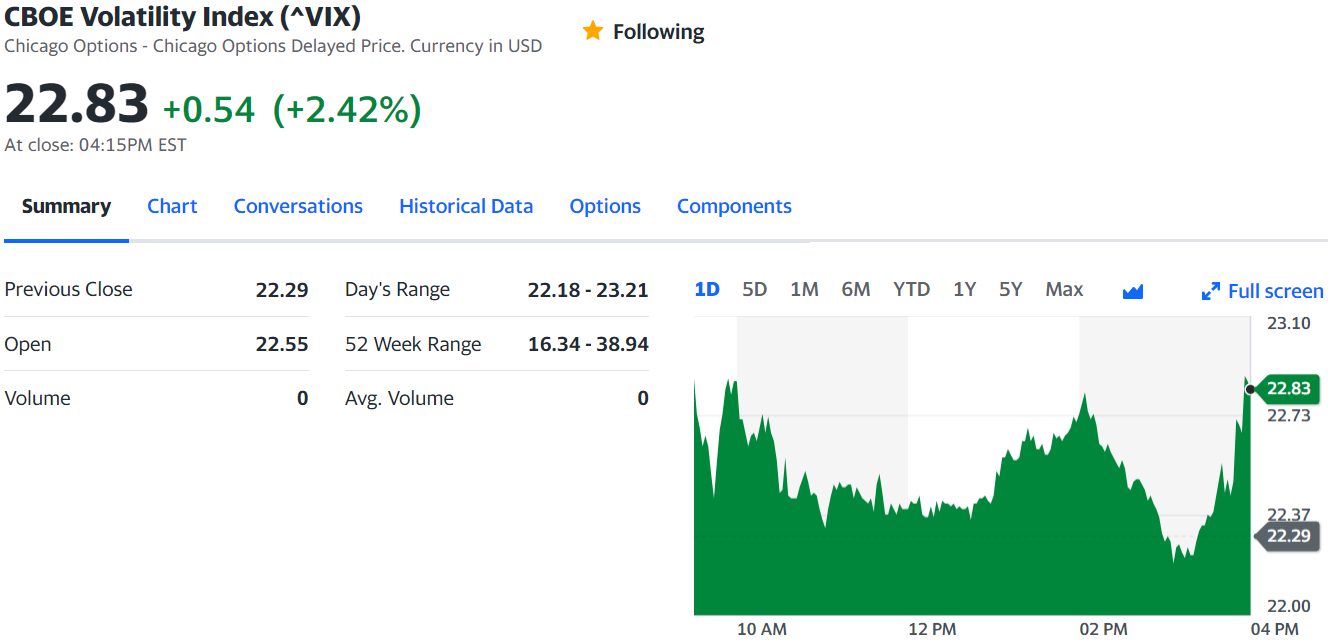Viewport: 1328px width, 642px height.
Task: Click the (+2.42%) percent change
Action: point(347,109)
